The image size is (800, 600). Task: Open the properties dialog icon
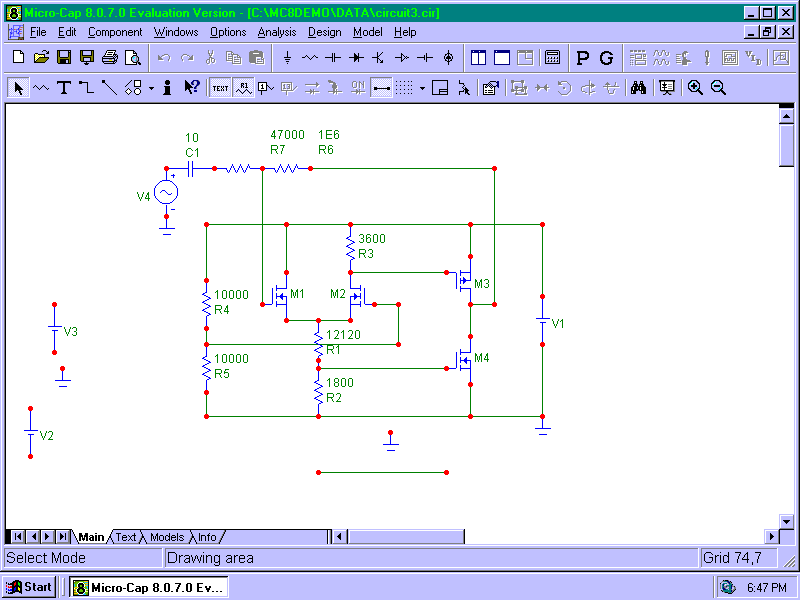[491, 88]
